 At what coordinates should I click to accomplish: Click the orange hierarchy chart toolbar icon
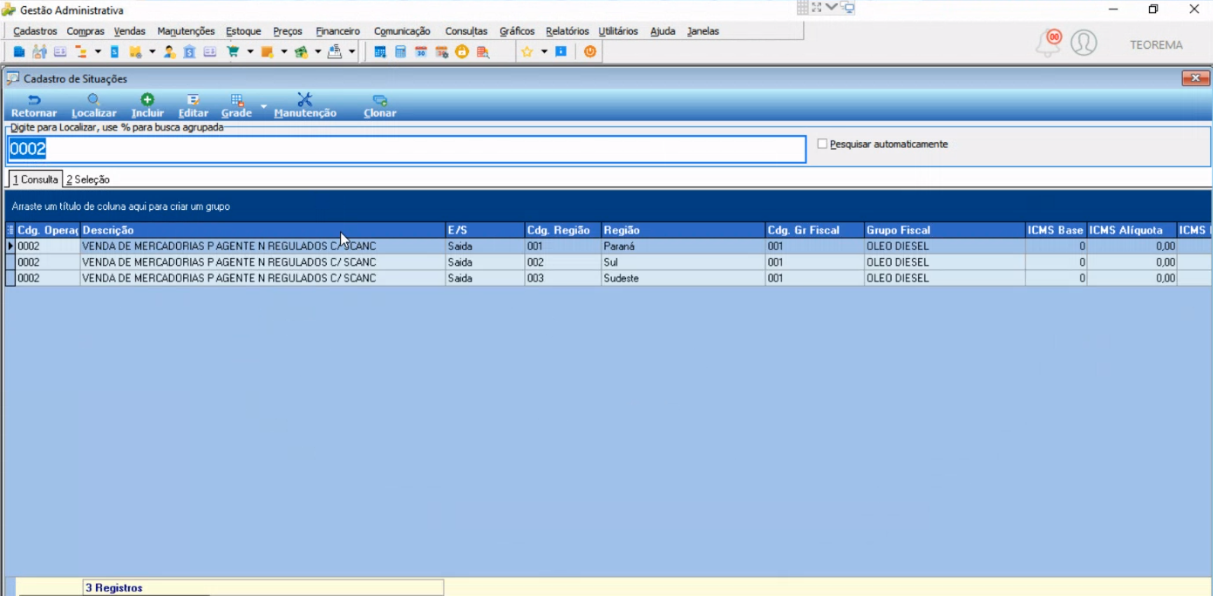tap(80, 51)
